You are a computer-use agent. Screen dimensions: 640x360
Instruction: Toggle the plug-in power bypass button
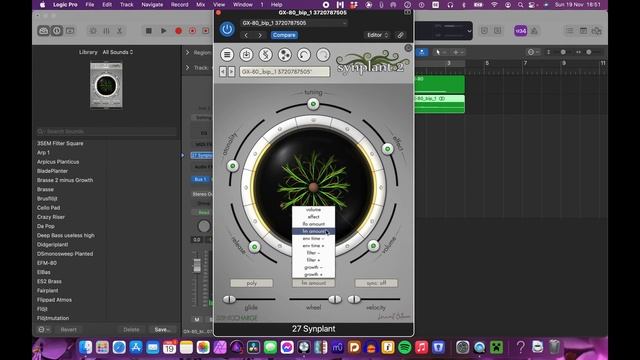click(227, 29)
